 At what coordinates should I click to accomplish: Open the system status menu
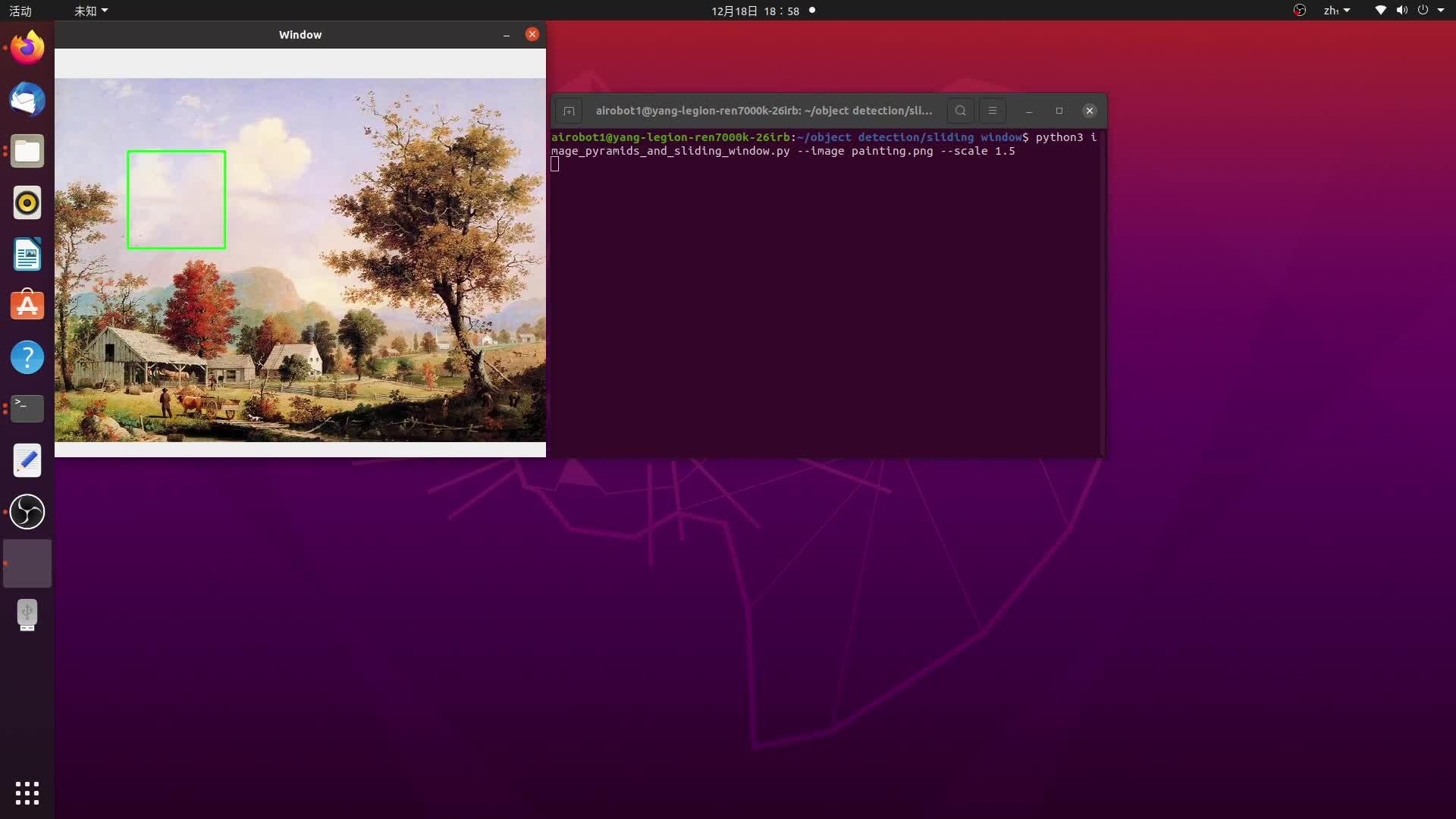tap(1410, 11)
